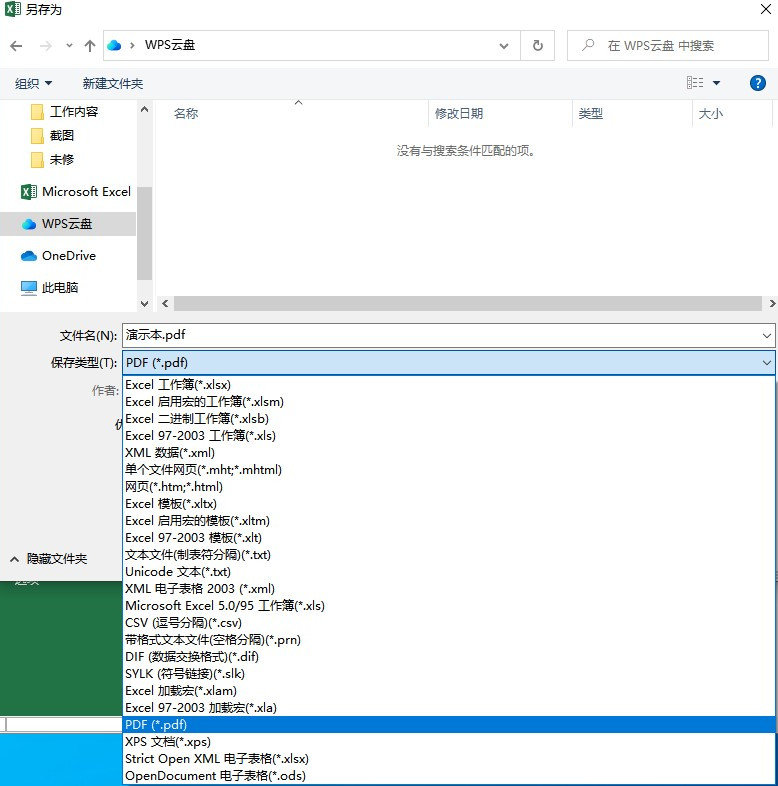This screenshot has width=778, height=786.
Task: Open recent locations chevron beside forward arrow
Action: click(x=69, y=46)
